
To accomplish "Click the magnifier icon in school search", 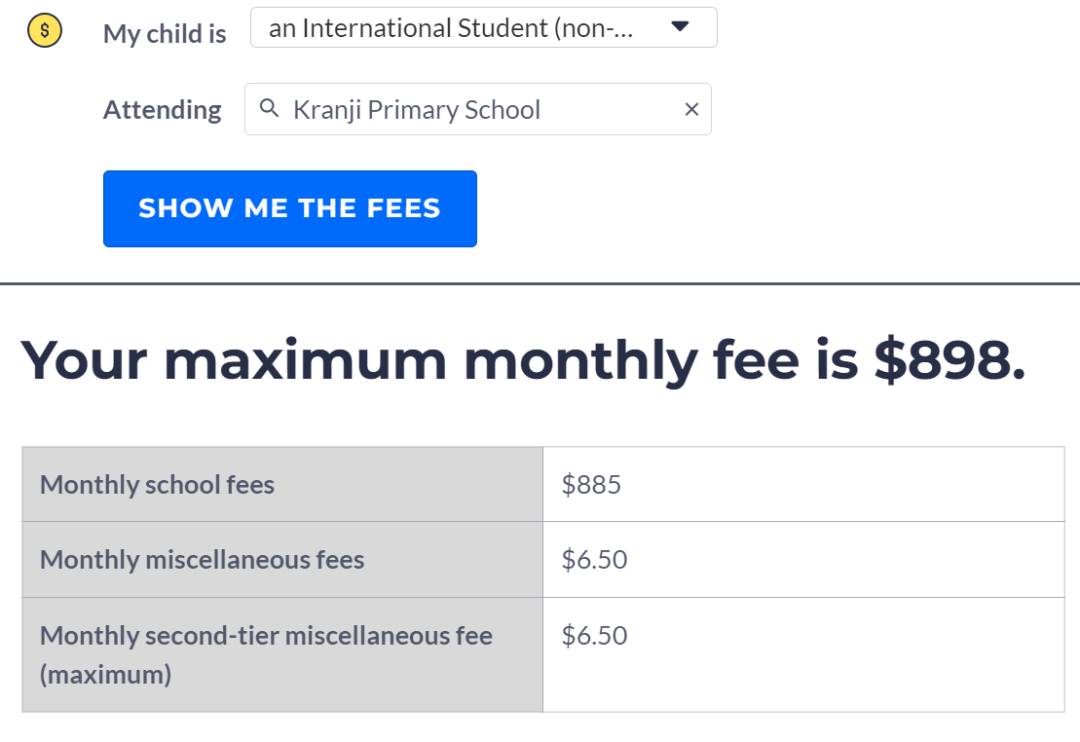I will (x=268, y=109).
